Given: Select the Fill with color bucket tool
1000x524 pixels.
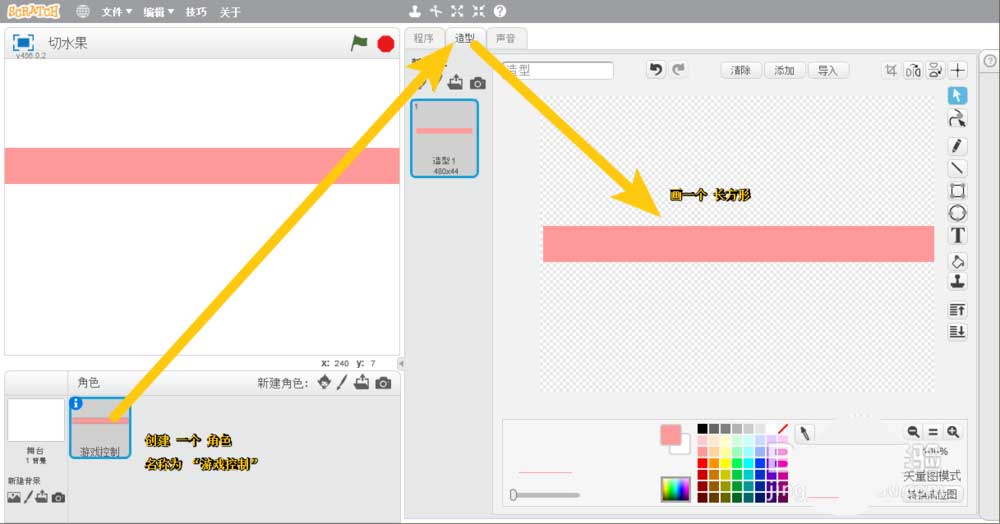Looking at the screenshot, I should pyautogui.click(x=957, y=260).
